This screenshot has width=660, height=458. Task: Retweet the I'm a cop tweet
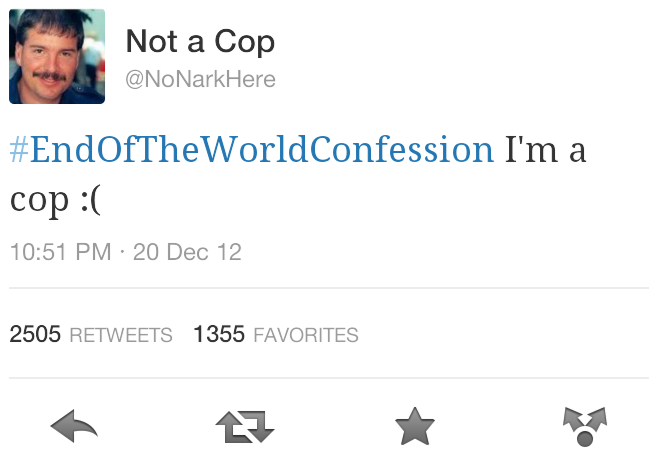[245, 426]
